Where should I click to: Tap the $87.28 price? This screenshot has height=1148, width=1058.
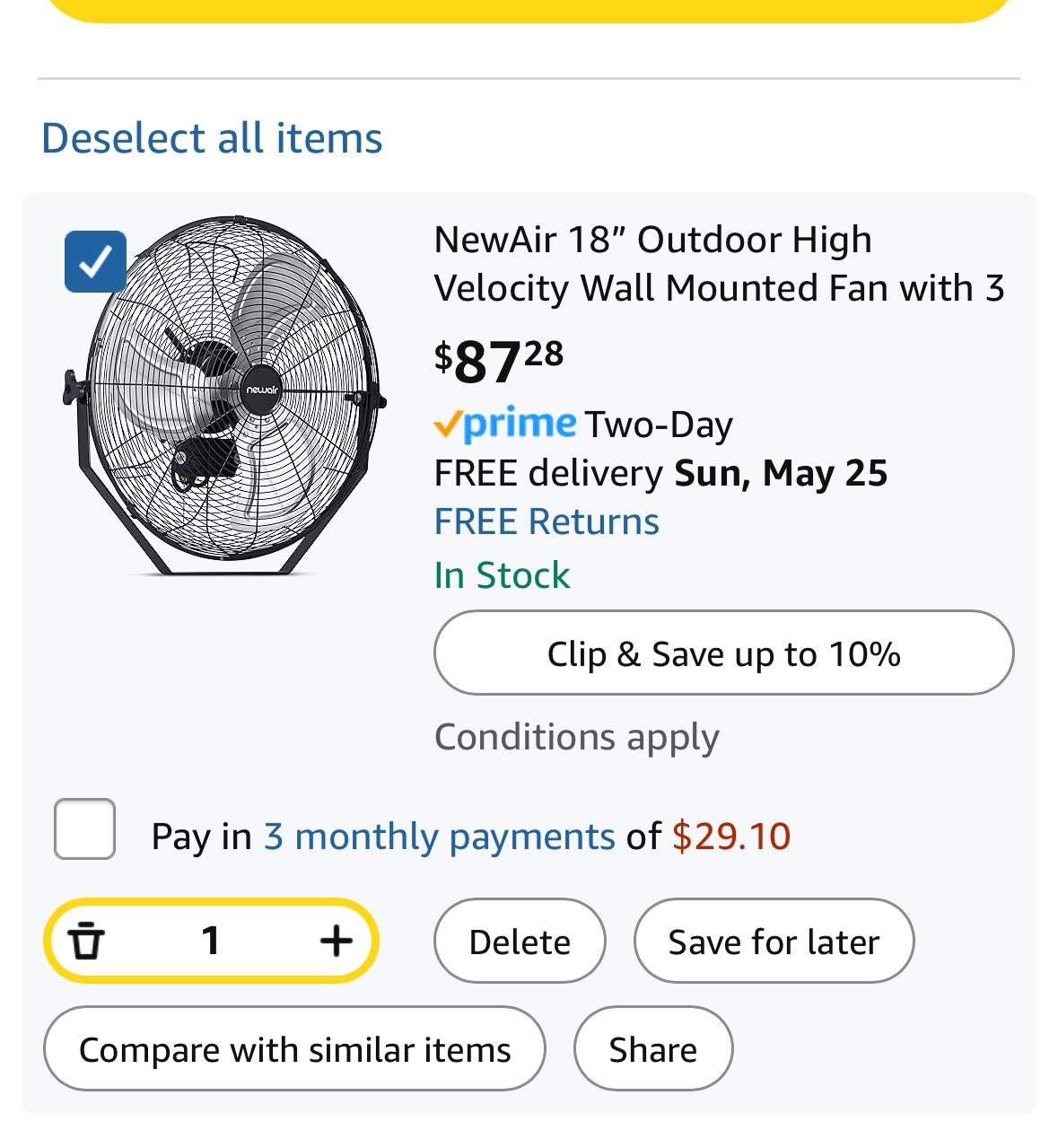tap(499, 361)
